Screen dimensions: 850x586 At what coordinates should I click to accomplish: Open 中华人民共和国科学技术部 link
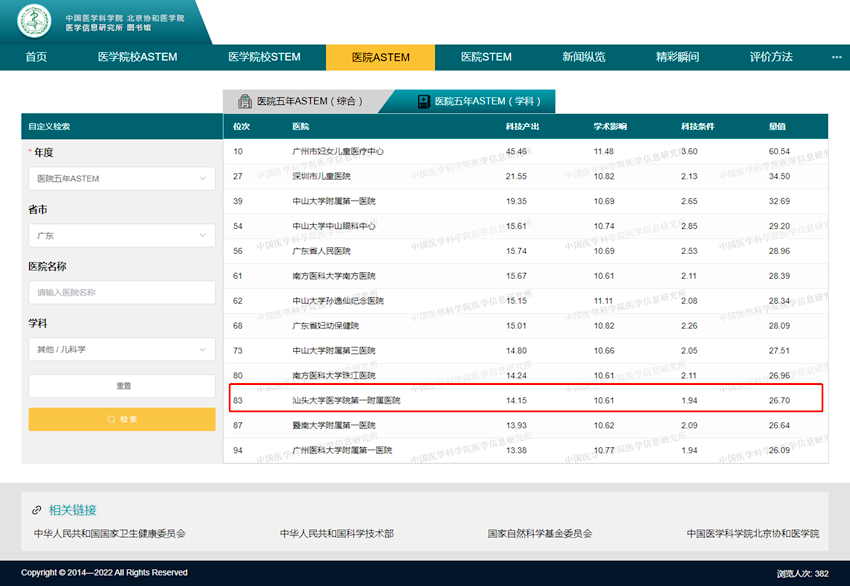[x=337, y=533]
